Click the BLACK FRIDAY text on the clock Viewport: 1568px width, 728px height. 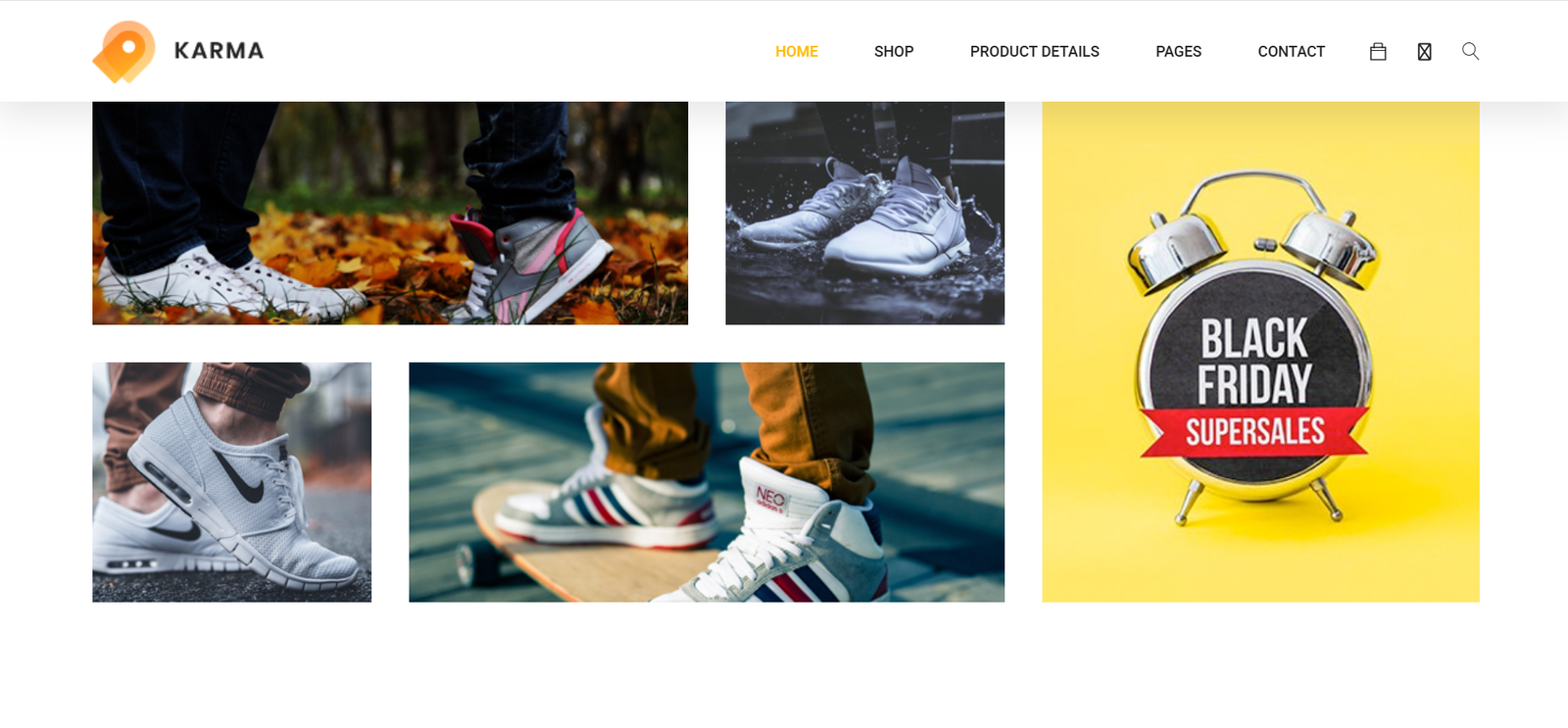tap(1254, 361)
